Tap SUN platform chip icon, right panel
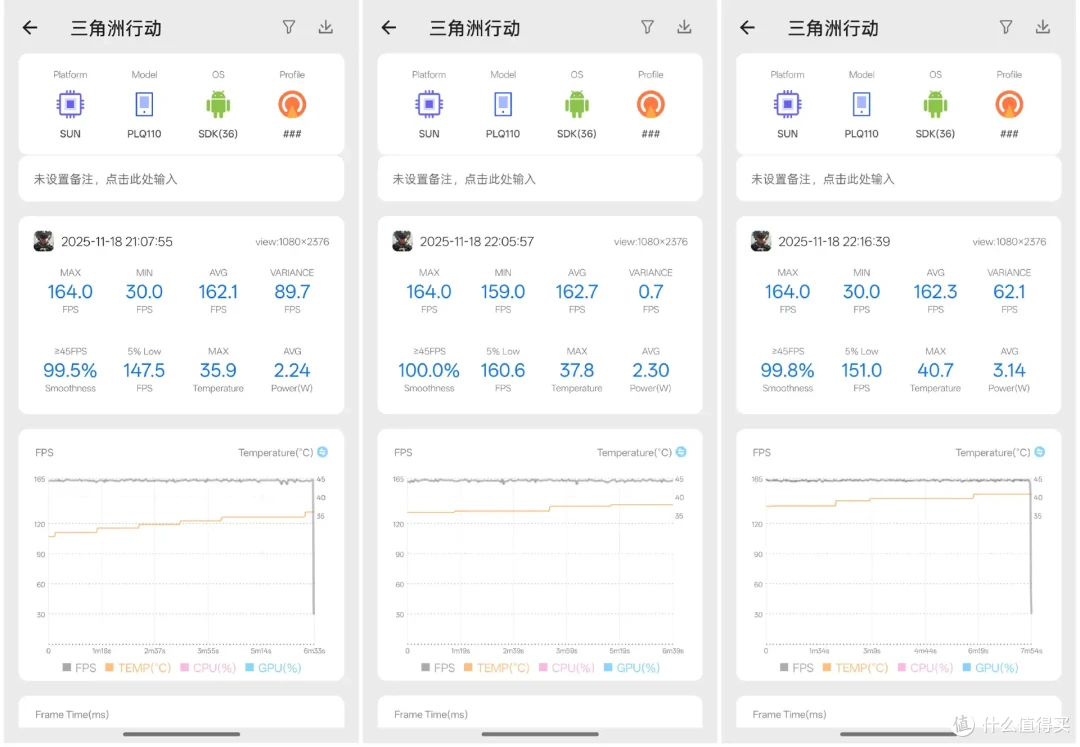Image resolution: width=1080 pixels, height=747 pixels. pyautogui.click(x=787, y=105)
